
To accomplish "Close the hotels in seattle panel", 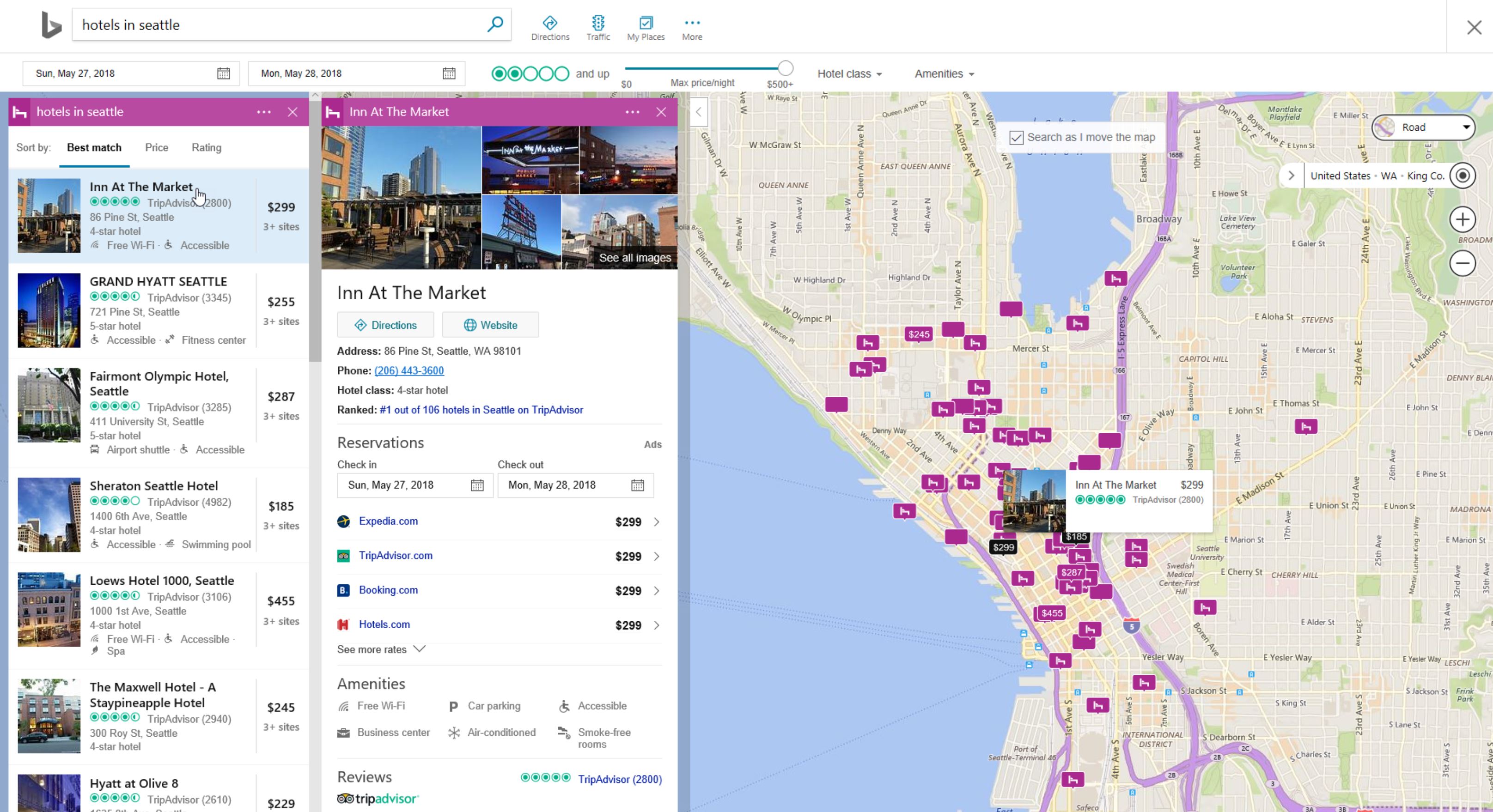I will [x=293, y=112].
